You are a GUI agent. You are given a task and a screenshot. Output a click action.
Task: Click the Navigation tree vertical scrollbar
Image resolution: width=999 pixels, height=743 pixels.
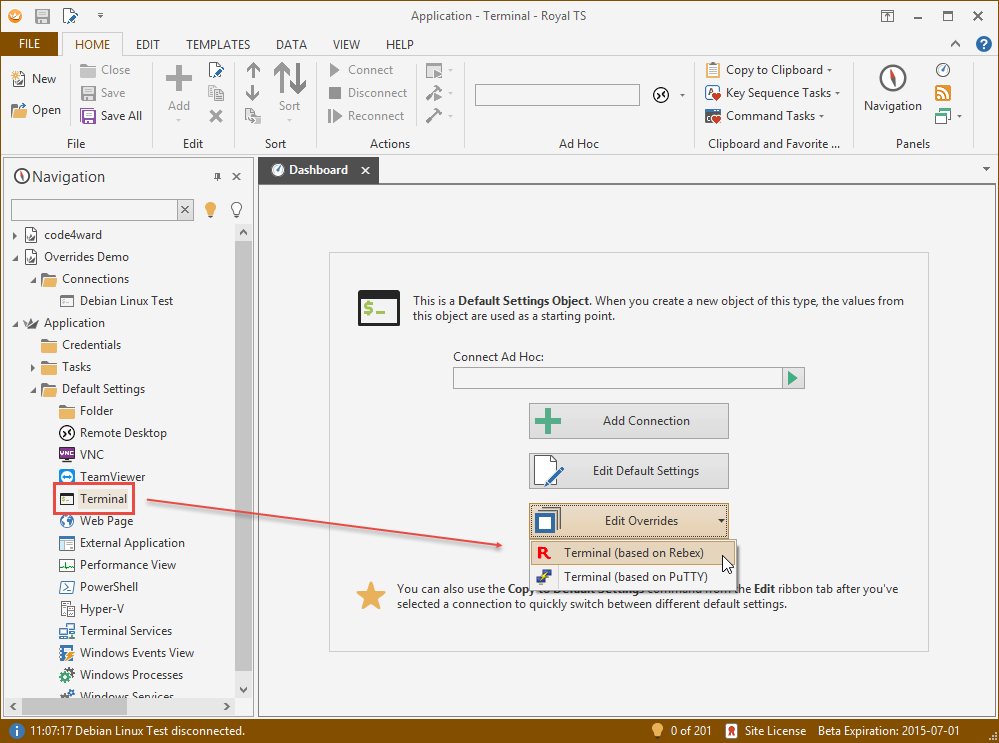coord(243,454)
